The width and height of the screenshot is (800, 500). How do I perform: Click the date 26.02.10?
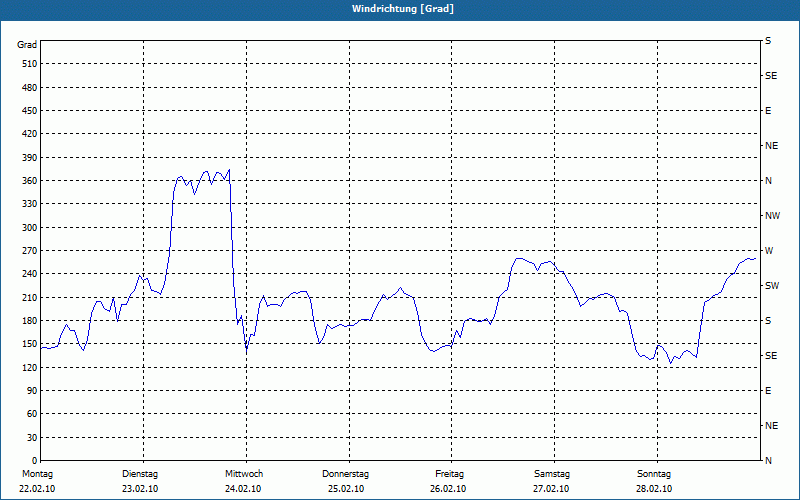click(x=448, y=489)
